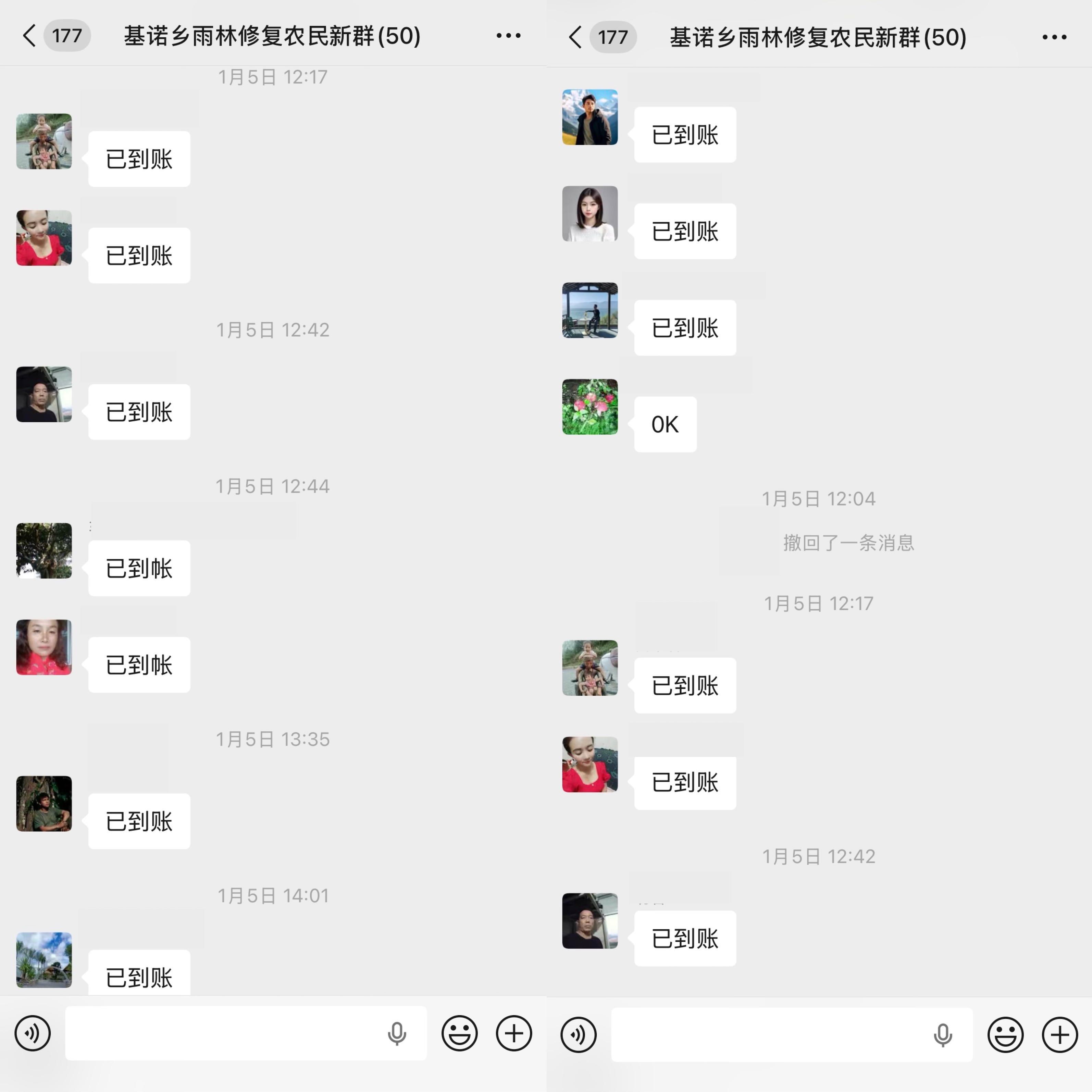The height and width of the screenshot is (1092, 1092).
Task: Tap the back arrow in right chat
Action: (575, 37)
